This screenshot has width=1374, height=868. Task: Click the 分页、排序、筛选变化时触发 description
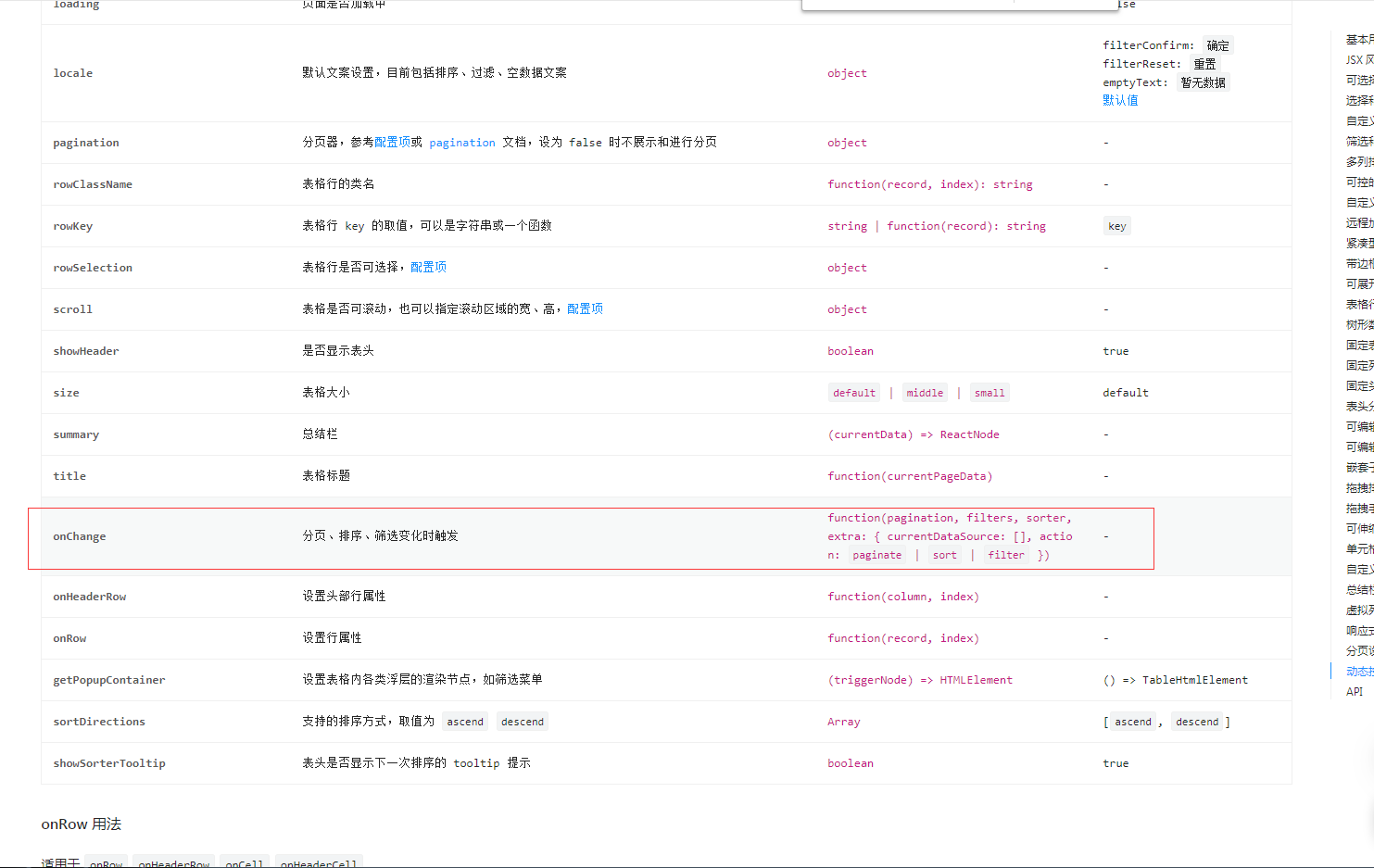[x=381, y=535]
